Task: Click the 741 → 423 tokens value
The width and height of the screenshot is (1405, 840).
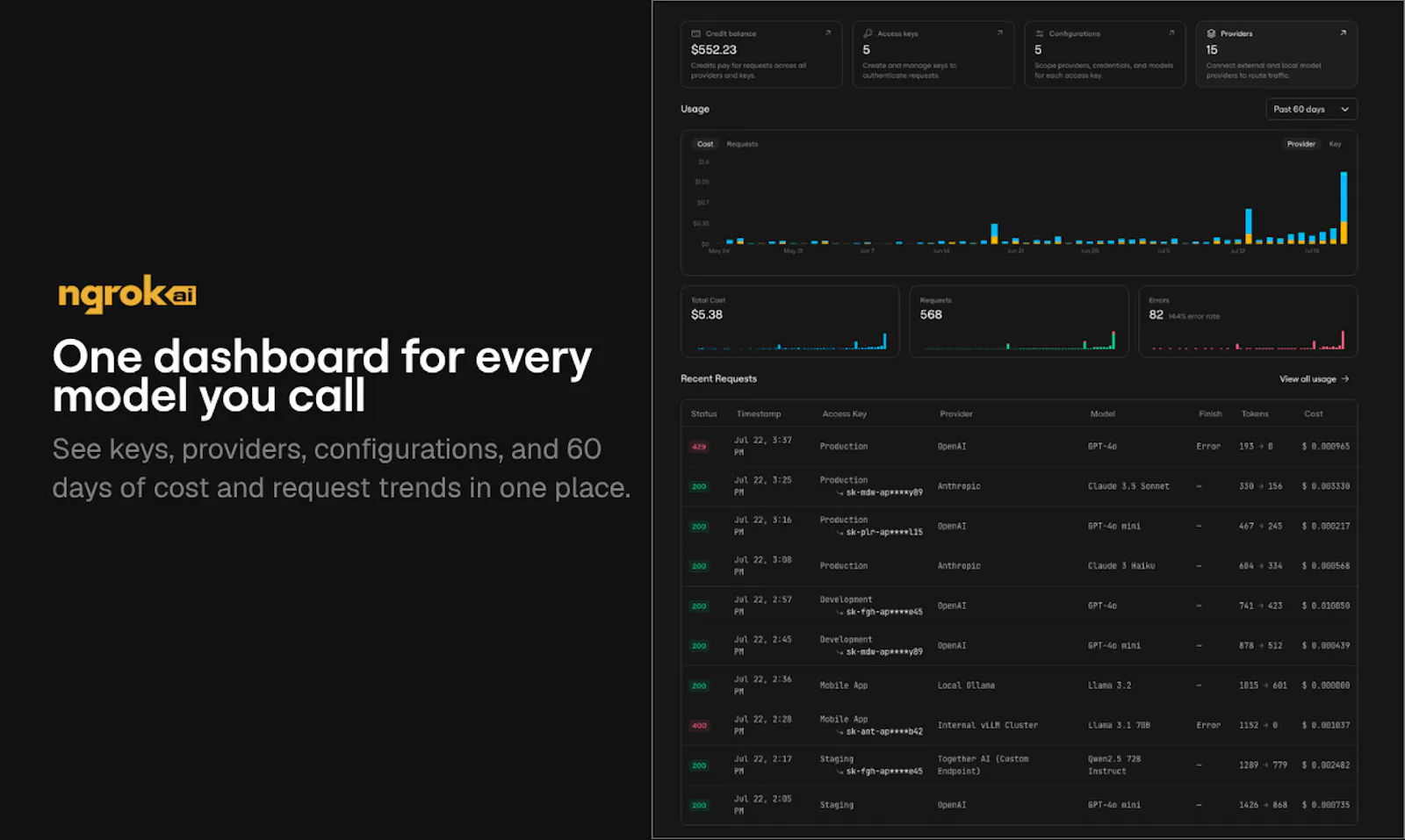Action: click(x=1260, y=606)
